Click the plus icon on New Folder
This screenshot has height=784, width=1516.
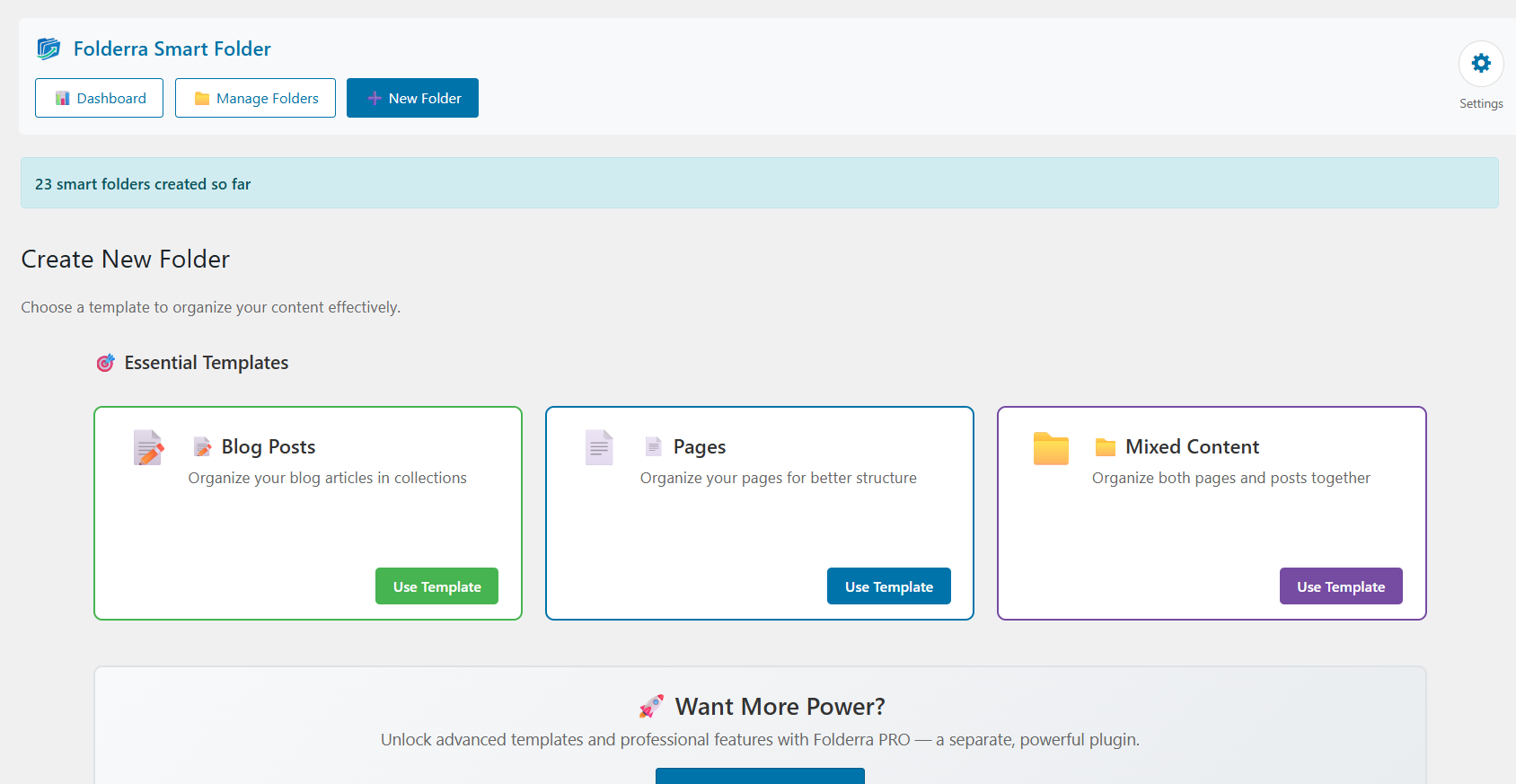click(x=375, y=99)
